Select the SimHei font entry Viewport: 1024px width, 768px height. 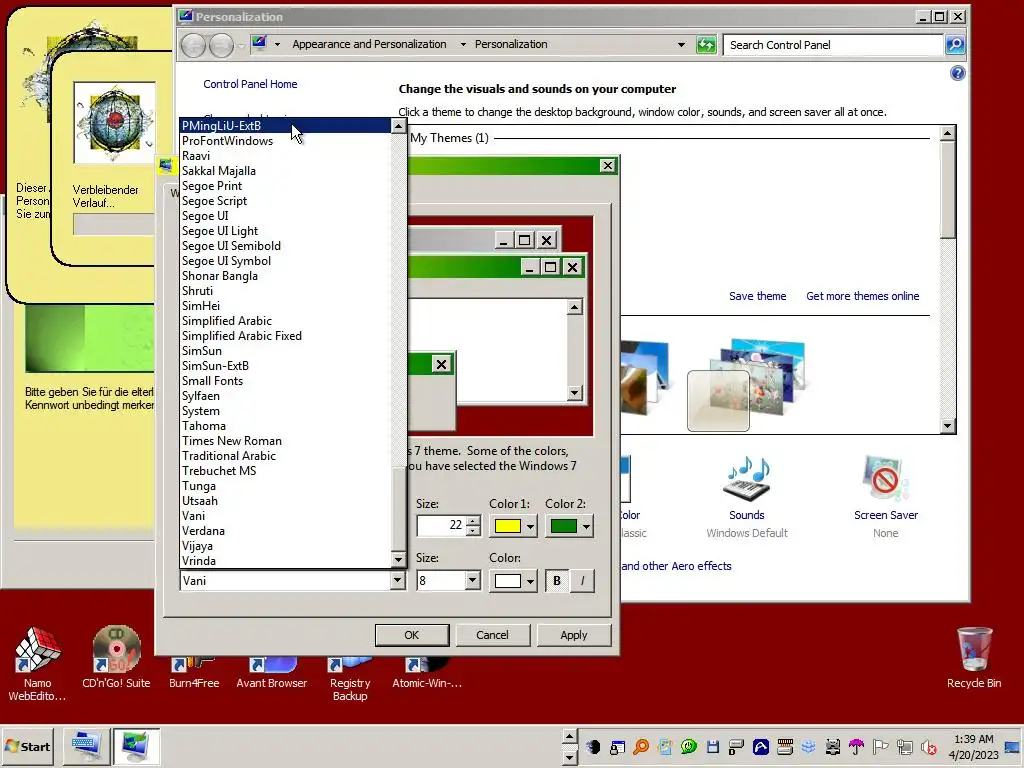point(286,306)
